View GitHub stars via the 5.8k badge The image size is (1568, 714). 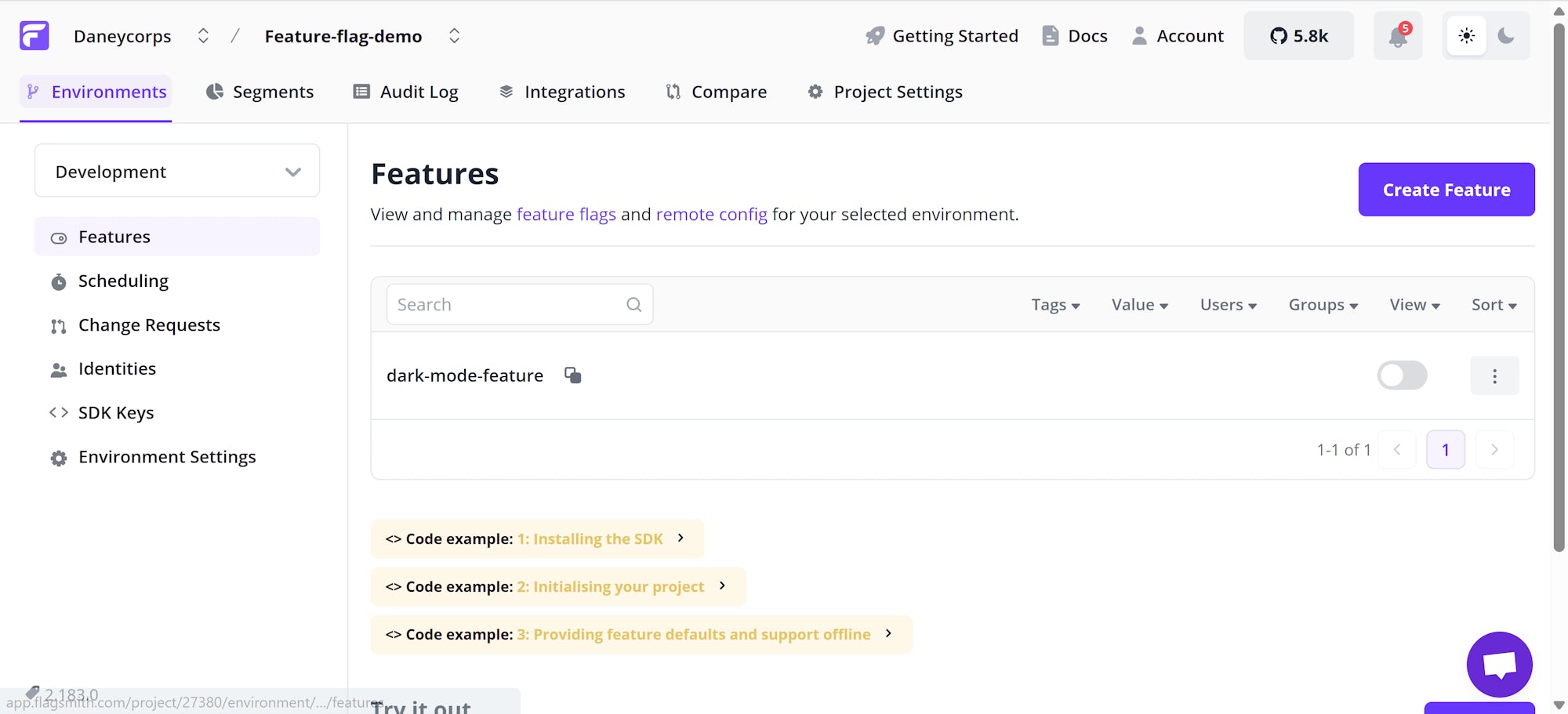[x=1298, y=35]
